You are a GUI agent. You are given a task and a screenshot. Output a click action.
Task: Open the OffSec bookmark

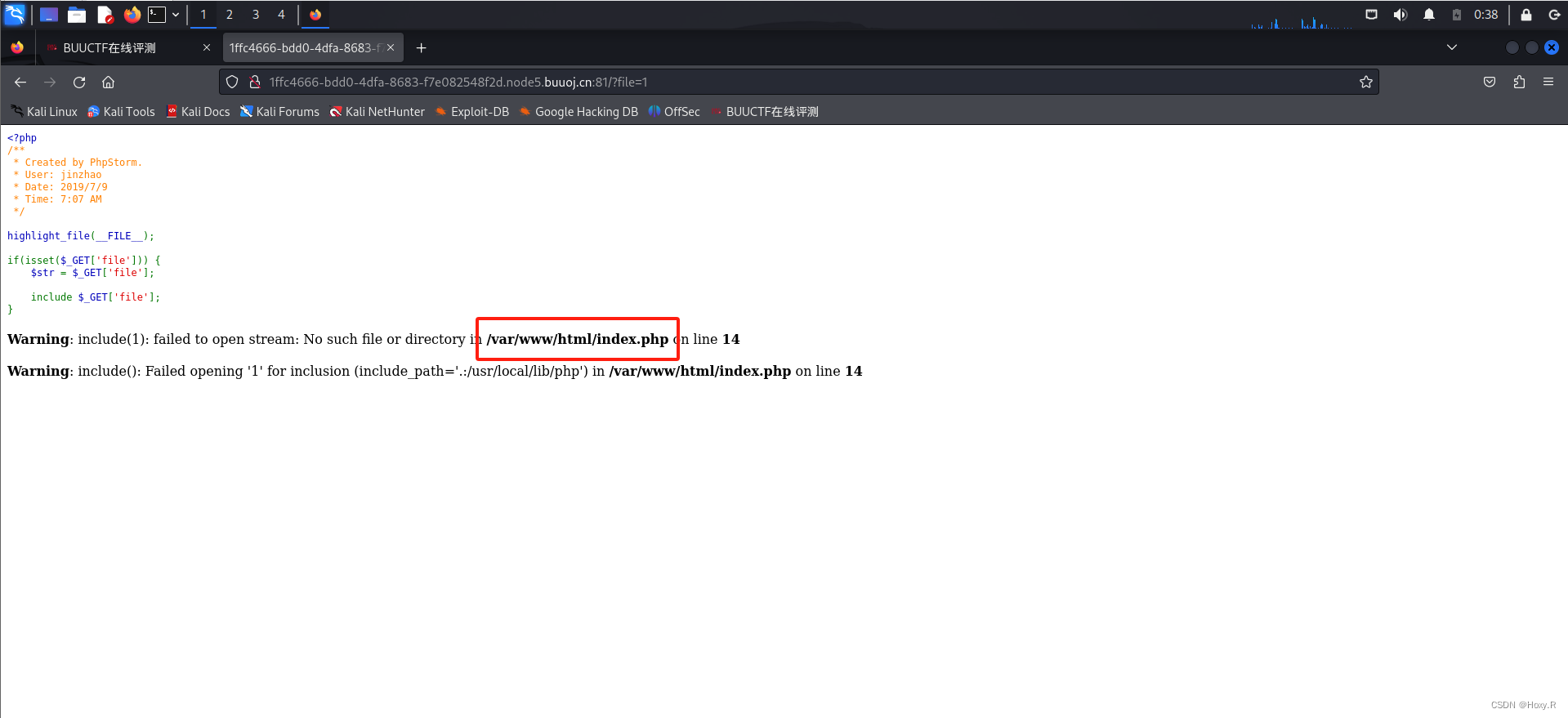tap(674, 112)
